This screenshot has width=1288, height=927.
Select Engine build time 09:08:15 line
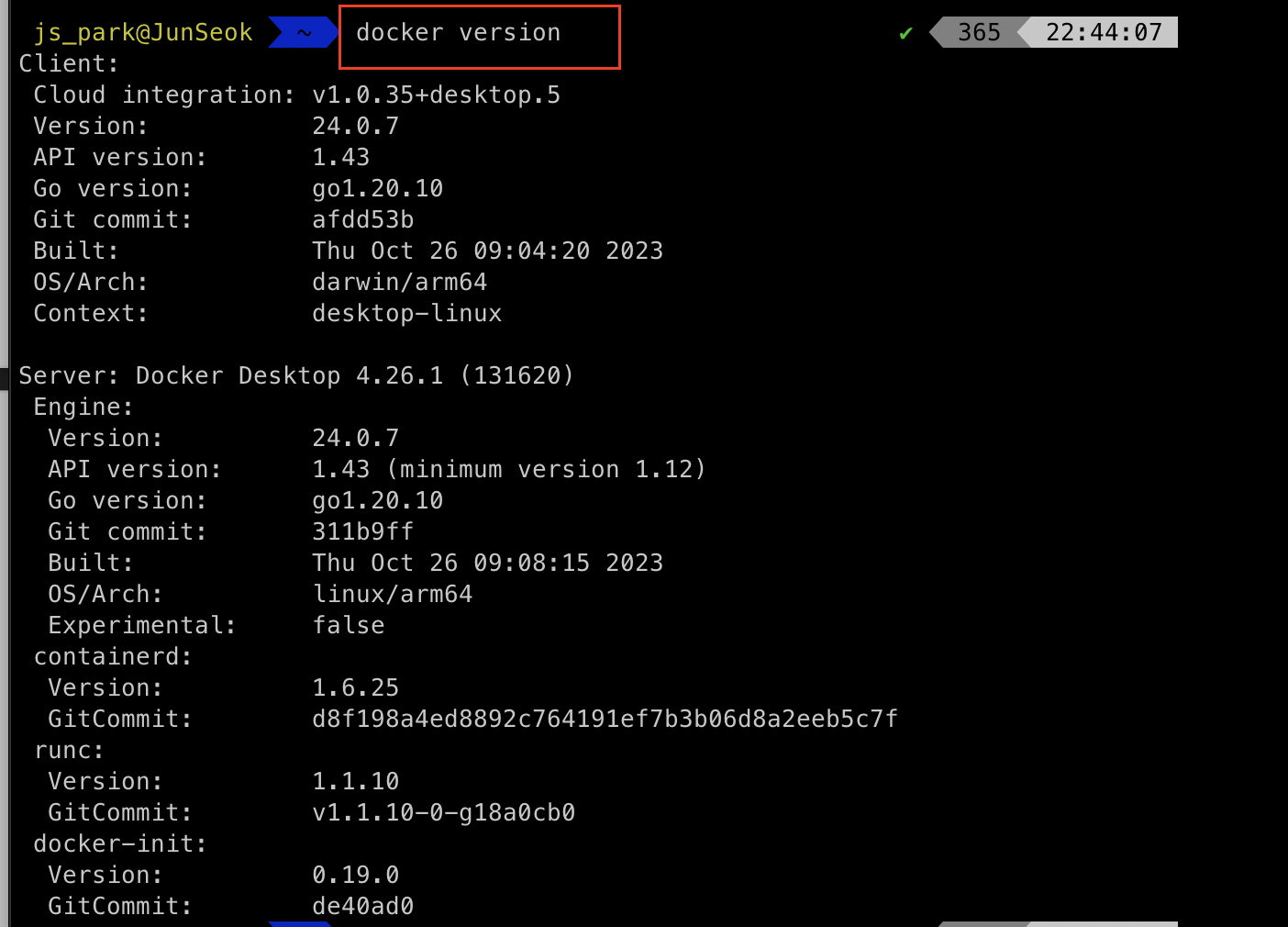488,564
